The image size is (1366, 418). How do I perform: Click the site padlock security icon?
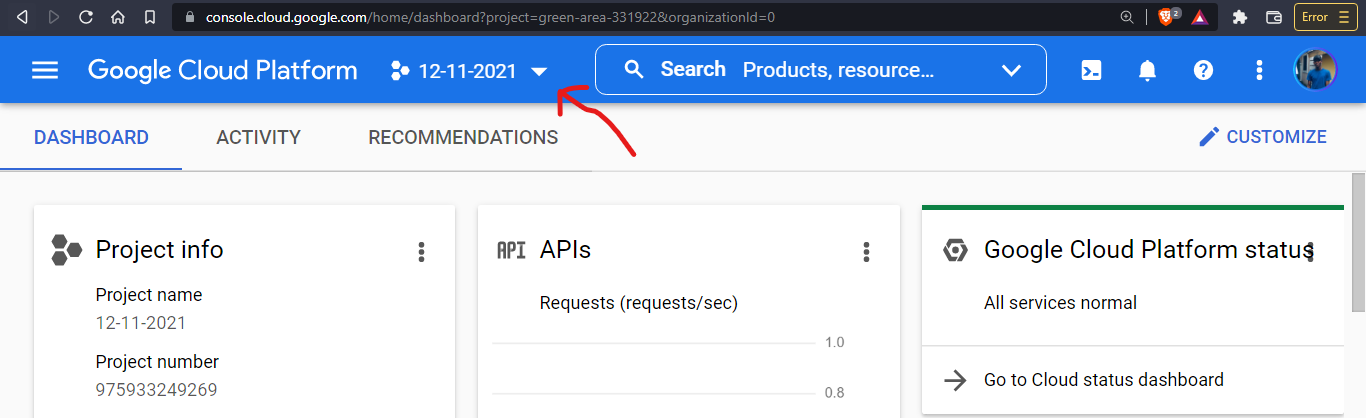click(x=188, y=17)
